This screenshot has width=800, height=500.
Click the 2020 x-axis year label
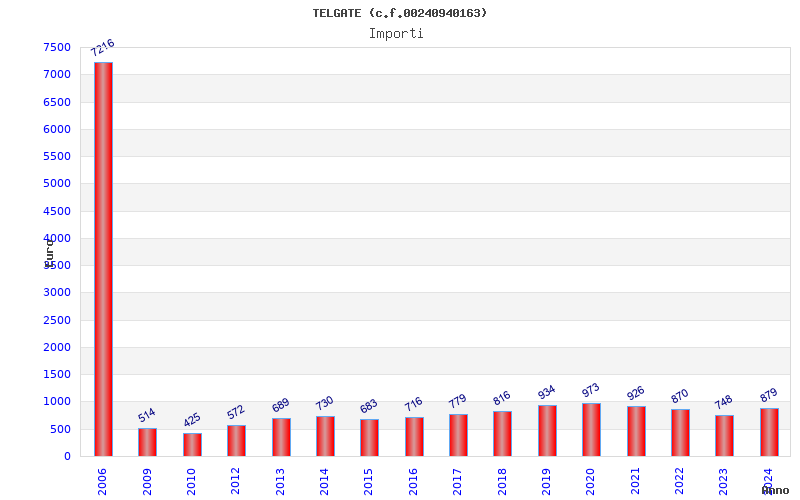point(590,482)
